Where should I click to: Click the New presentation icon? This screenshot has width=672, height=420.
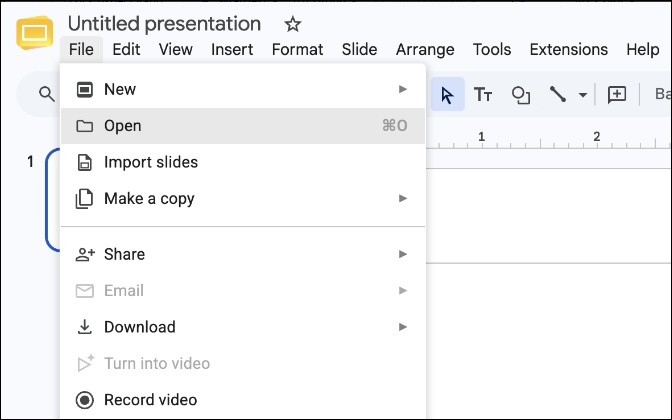click(x=84, y=90)
